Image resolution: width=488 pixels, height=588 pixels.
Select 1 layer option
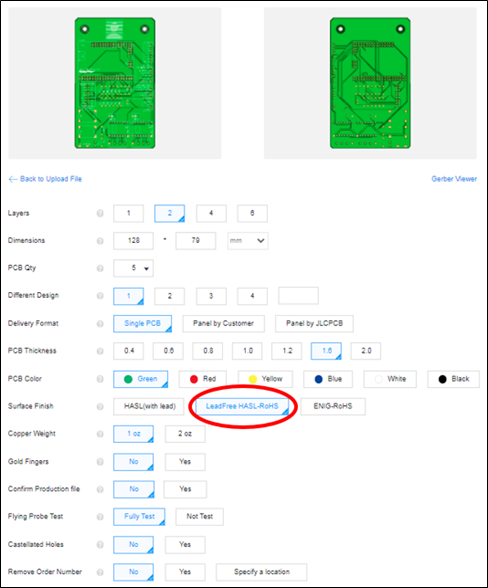(128, 213)
